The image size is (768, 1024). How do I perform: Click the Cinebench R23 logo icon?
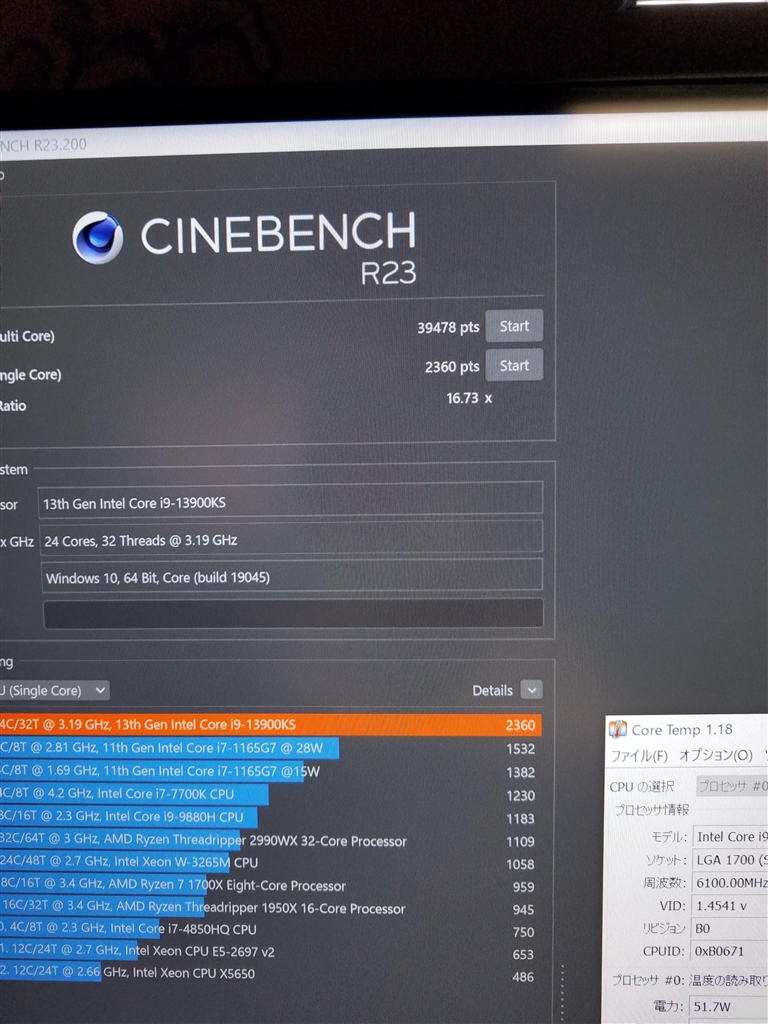pyautogui.click(x=97, y=238)
